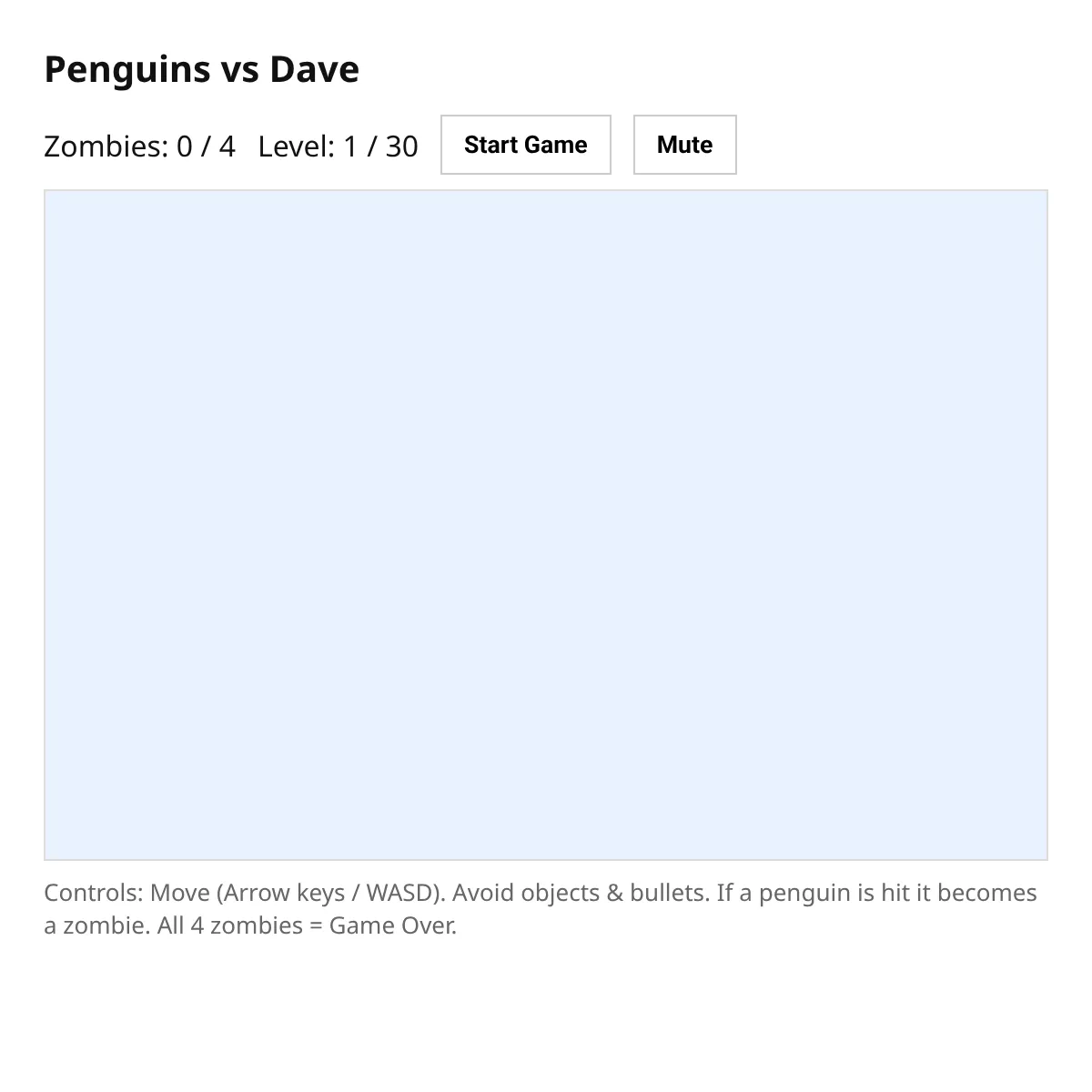
Task: Click the word Controls below the canvas
Action: point(93,893)
